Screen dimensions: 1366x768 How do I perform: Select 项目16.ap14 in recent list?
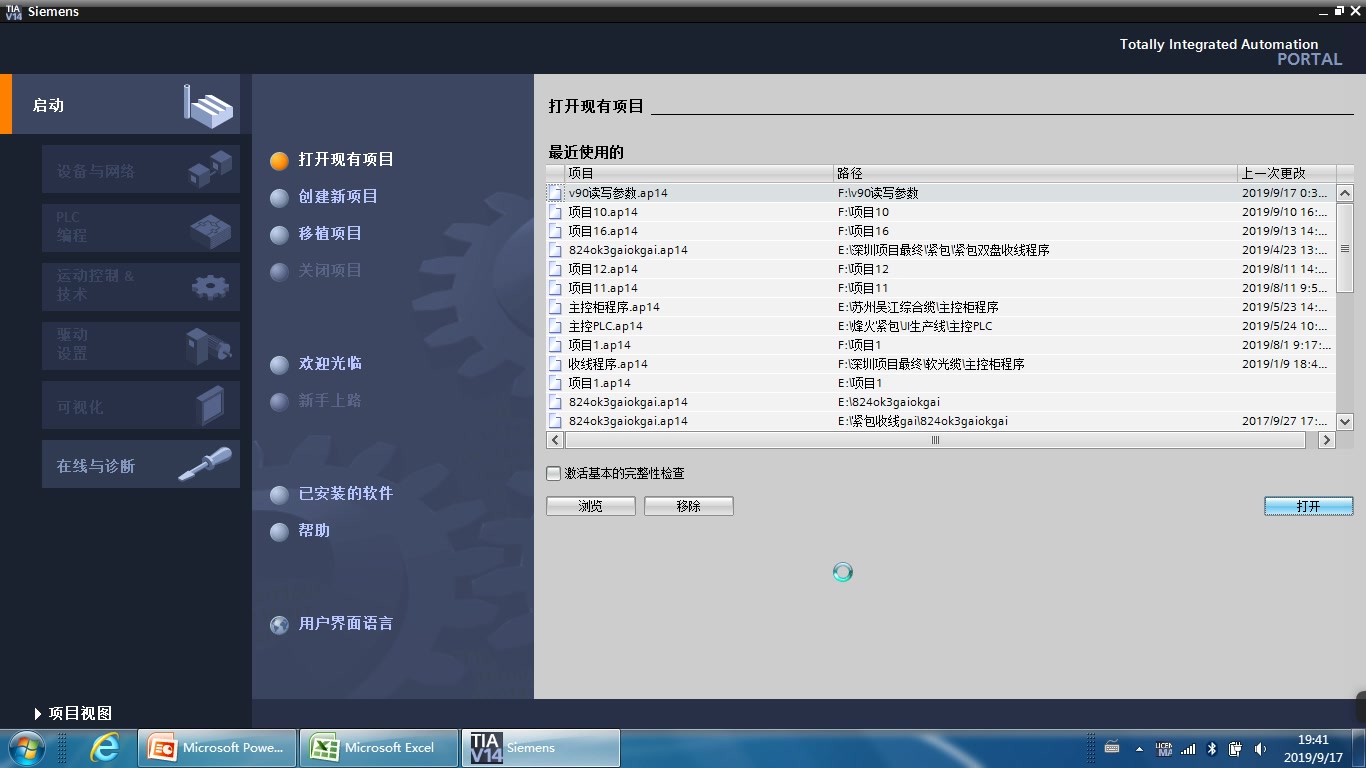[941, 231]
